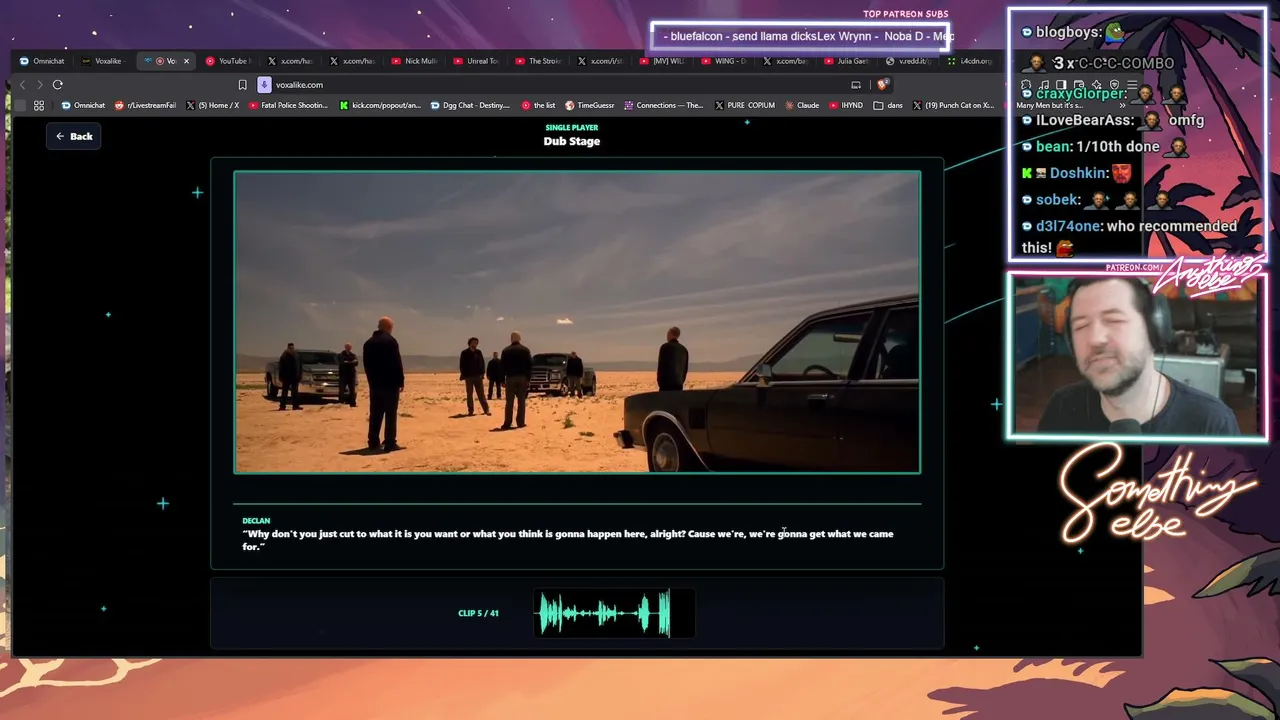Open the r/LivestreamFail bookmark
The image size is (1280, 720).
146,105
